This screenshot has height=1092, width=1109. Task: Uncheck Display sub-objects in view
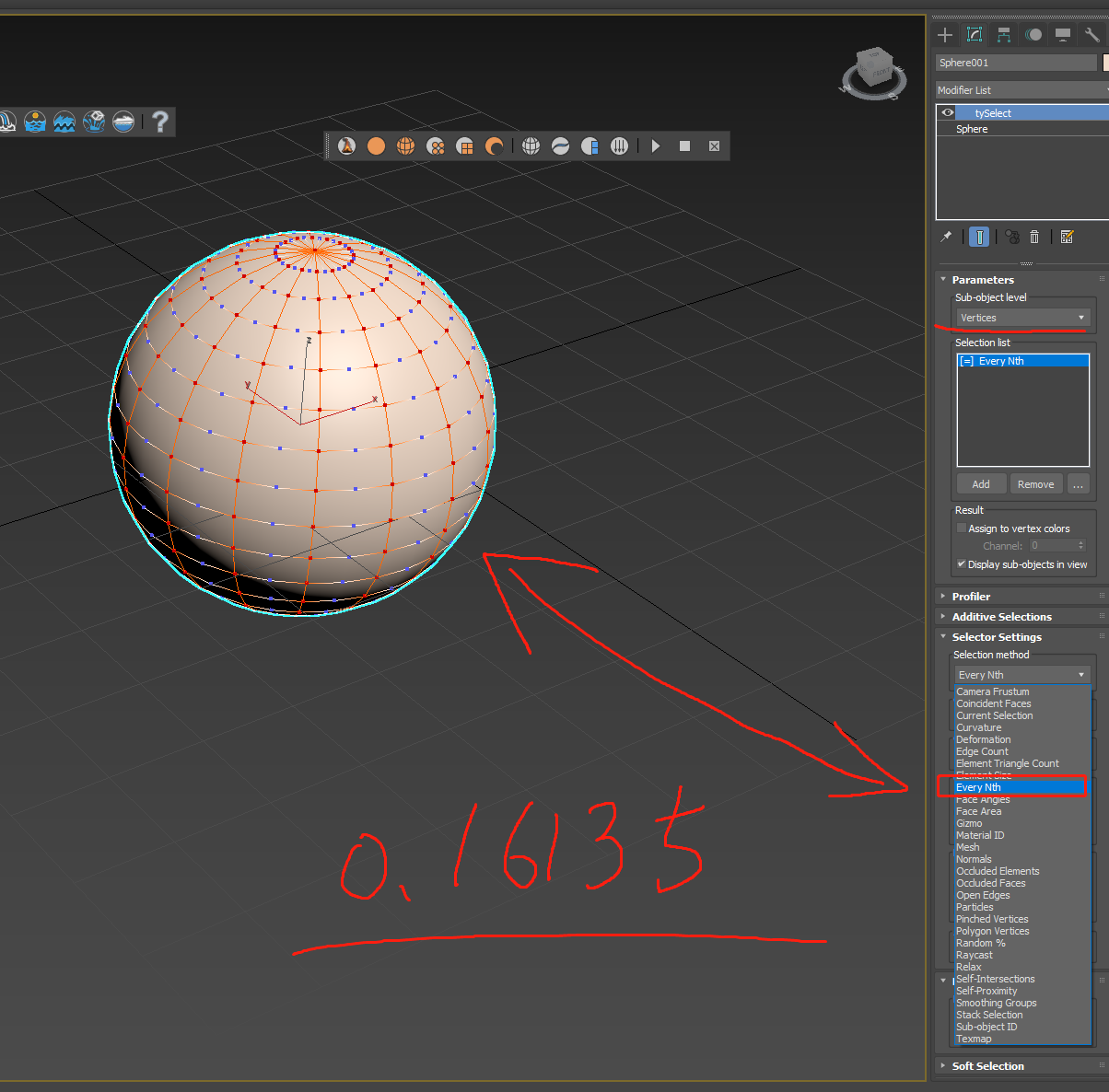pos(962,564)
